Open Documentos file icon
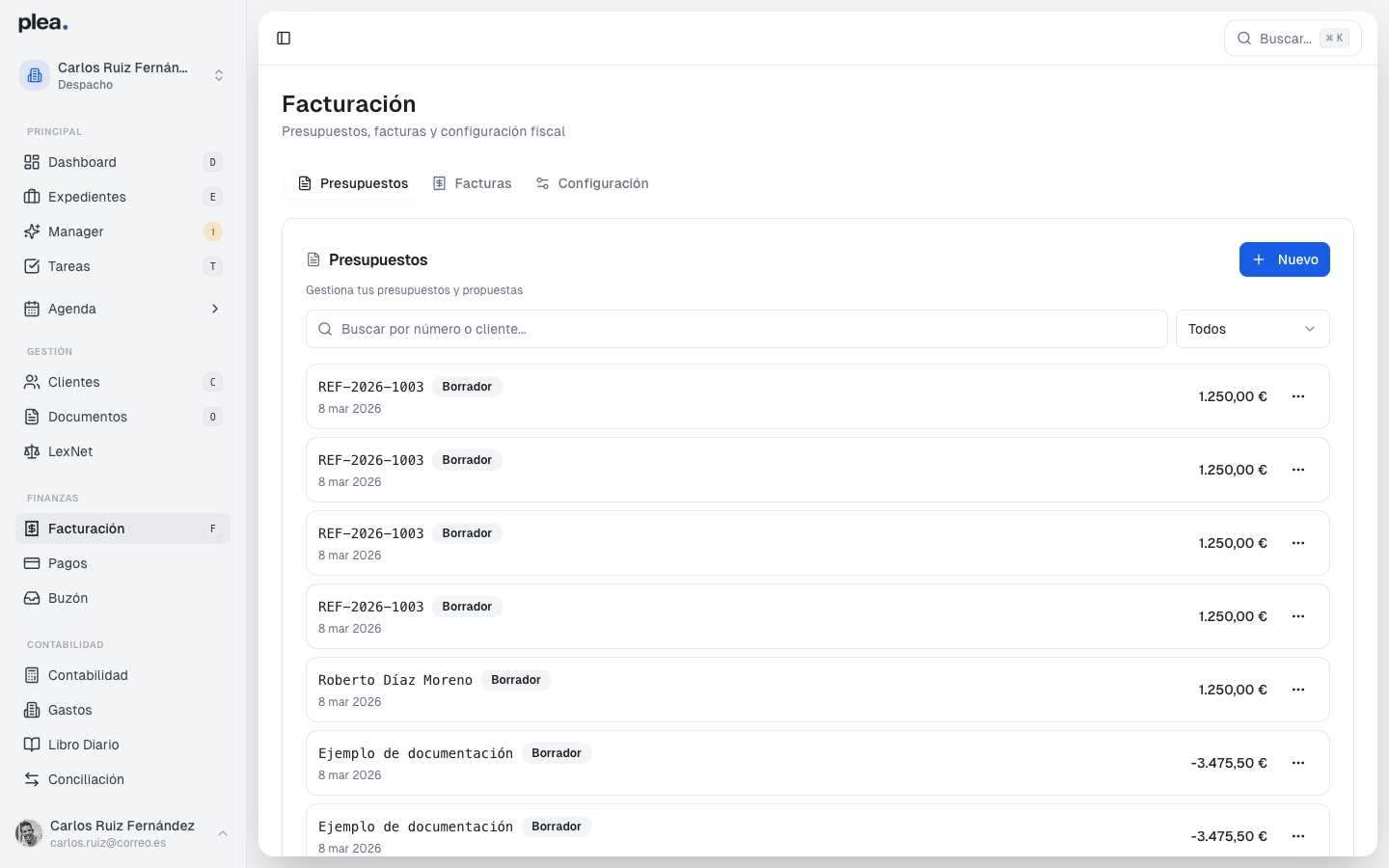The image size is (1389, 868). [x=32, y=417]
